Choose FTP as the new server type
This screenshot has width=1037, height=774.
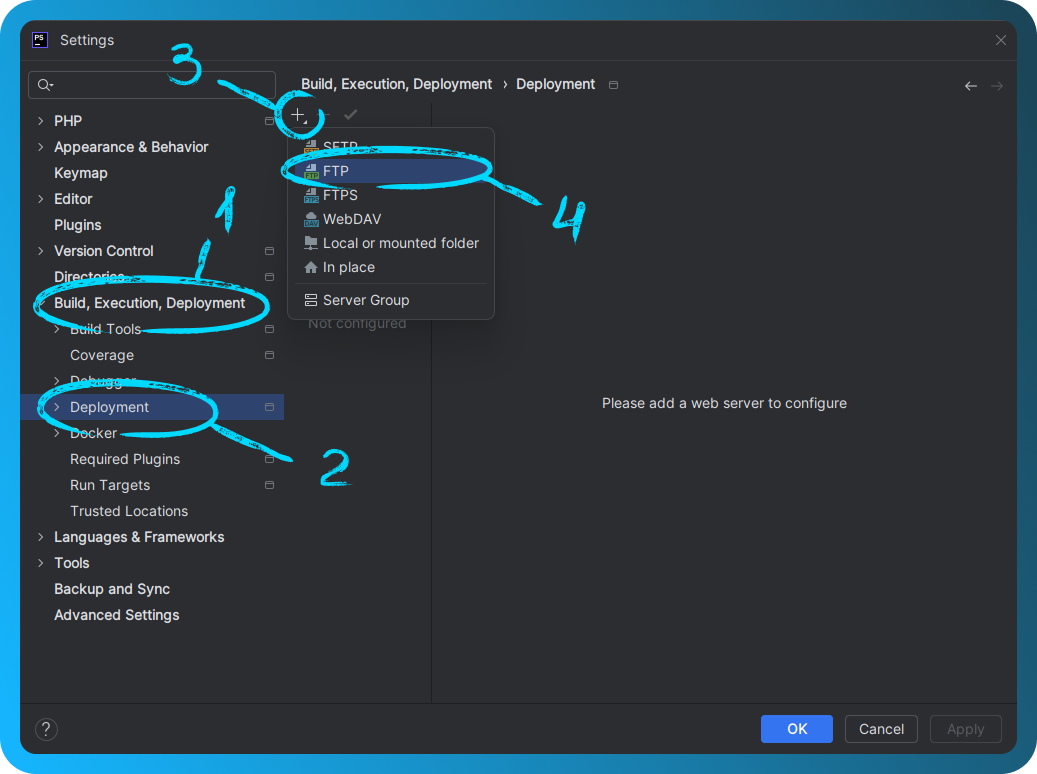pyautogui.click(x=335, y=170)
